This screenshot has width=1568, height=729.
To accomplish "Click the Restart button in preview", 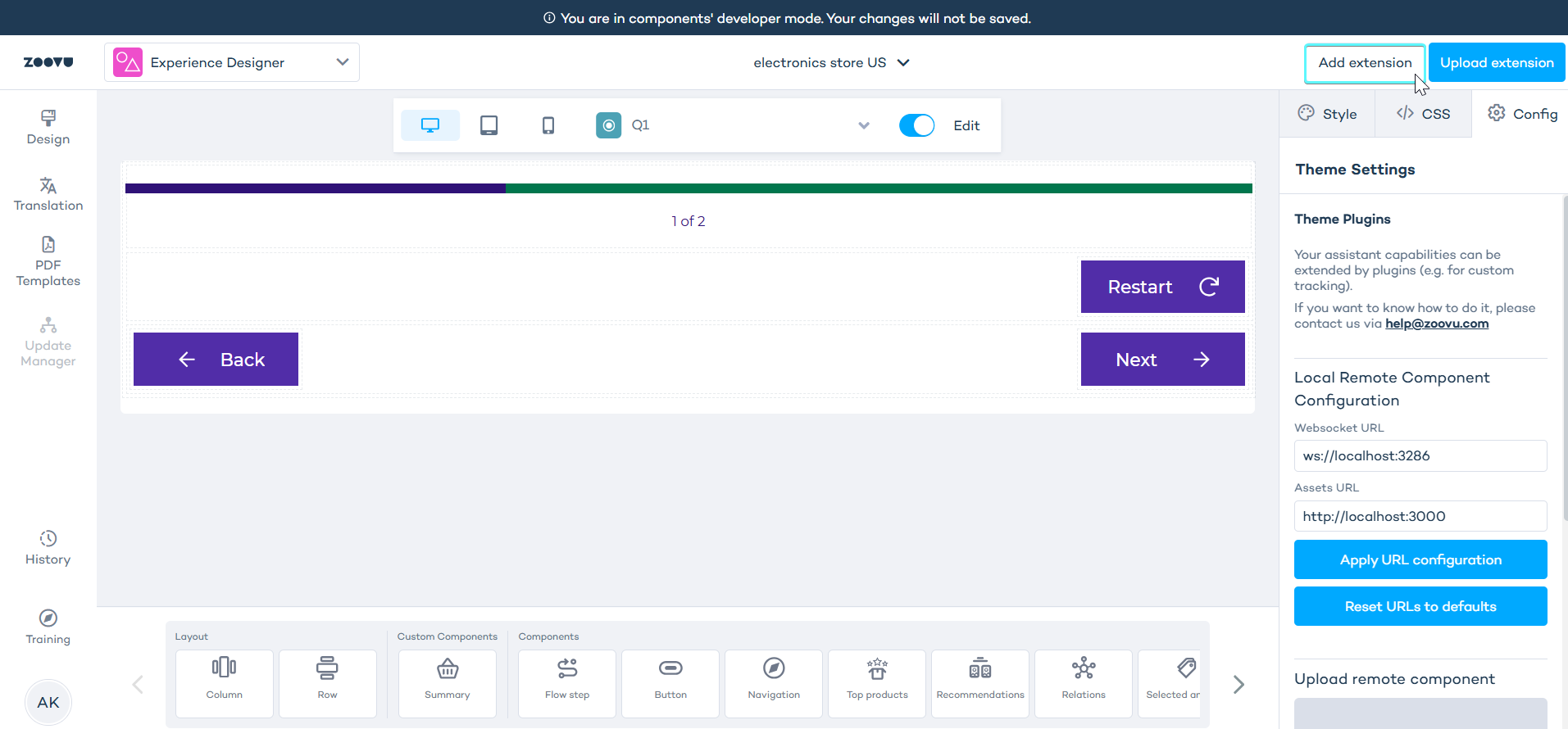I will click(1162, 287).
